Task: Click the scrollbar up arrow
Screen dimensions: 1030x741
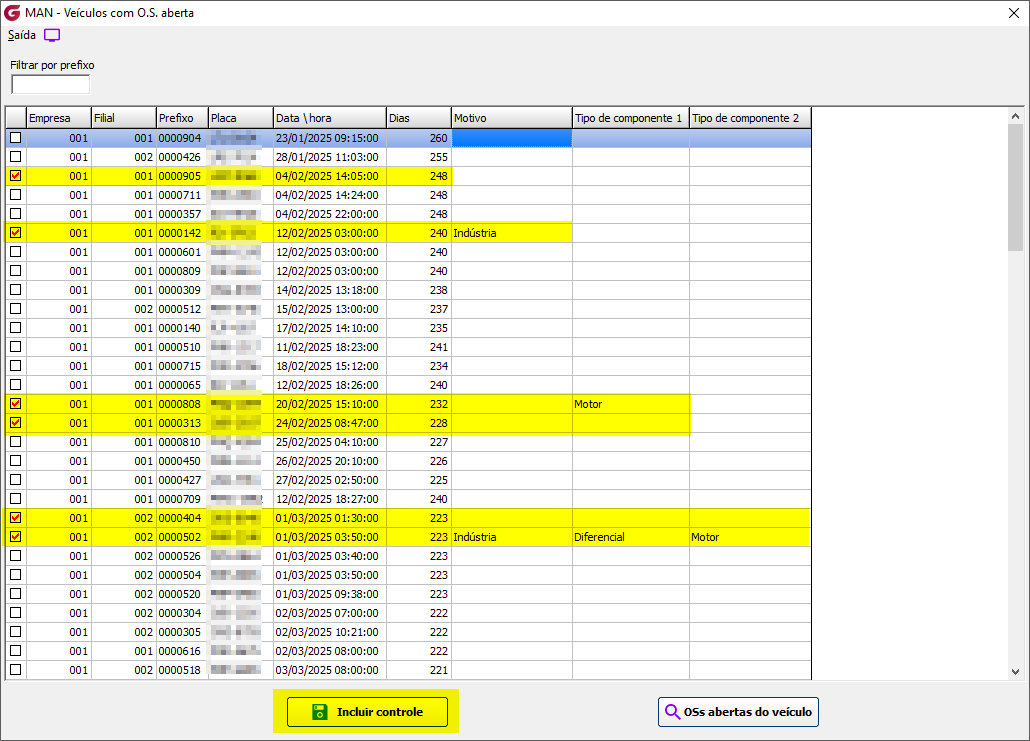Action: [1016, 116]
